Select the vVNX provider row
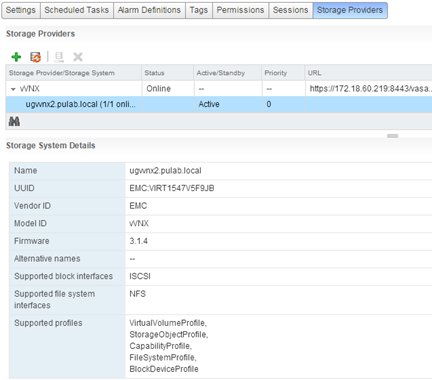Viewport: 432px width, 380px height. coord(219,89)
